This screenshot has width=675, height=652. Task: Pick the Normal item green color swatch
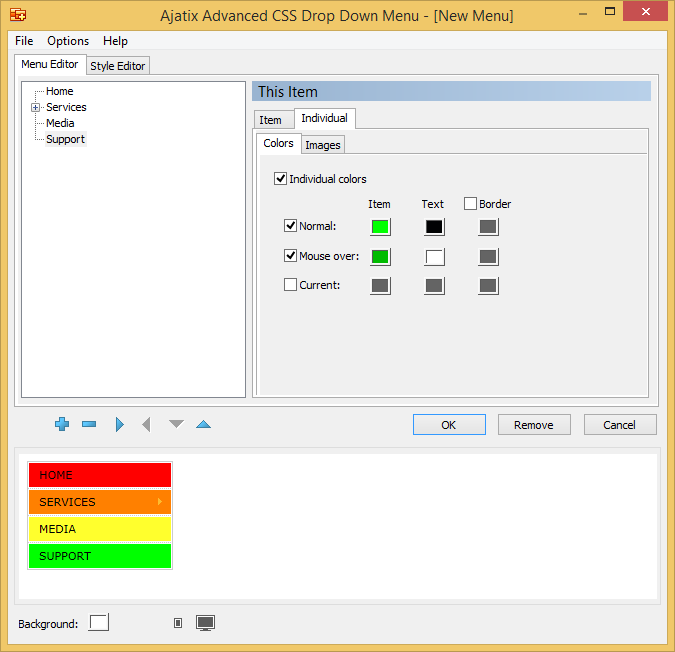[380, 227]
